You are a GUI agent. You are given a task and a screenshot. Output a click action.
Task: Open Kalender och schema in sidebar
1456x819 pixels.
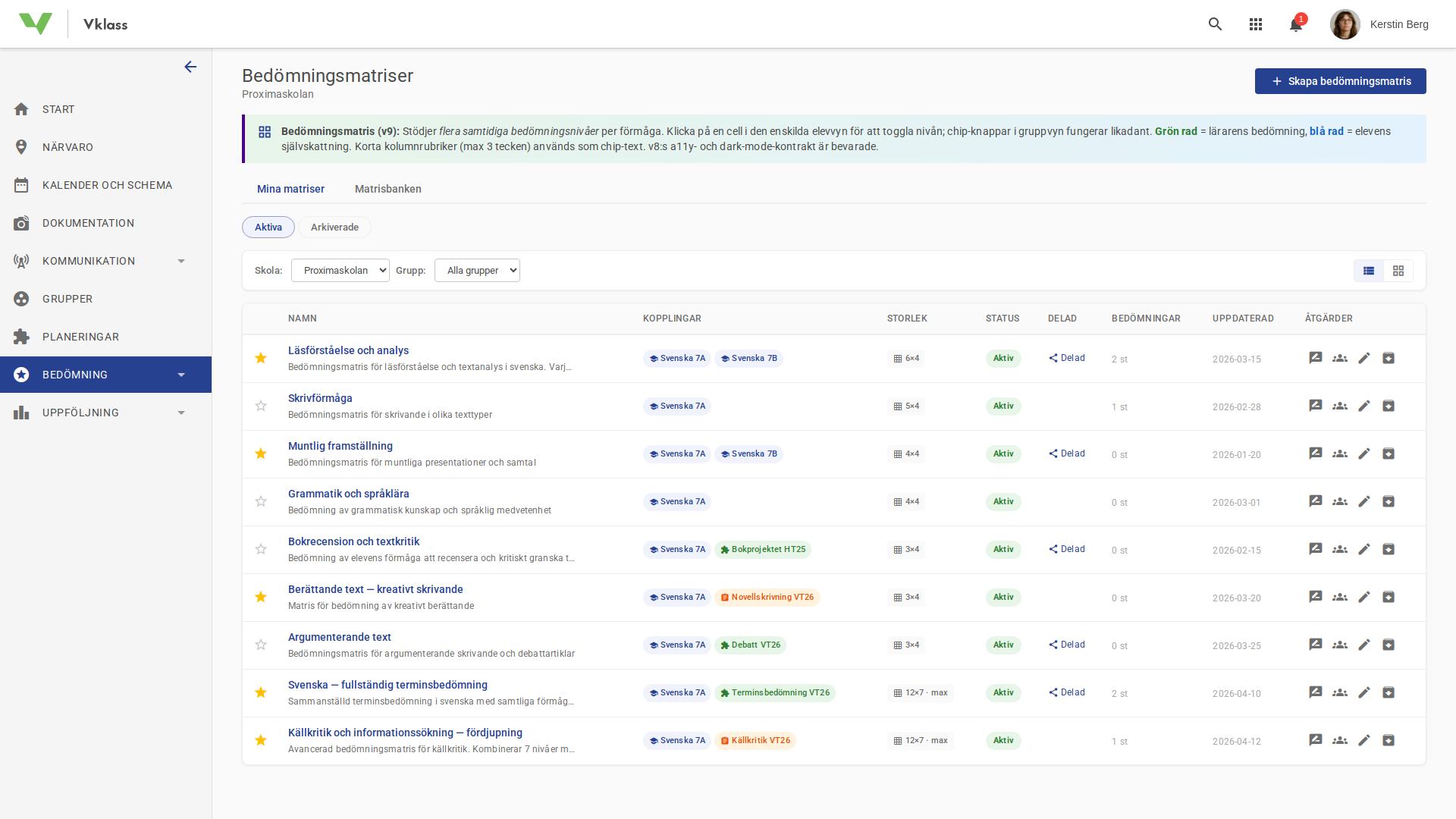[105, 185]
